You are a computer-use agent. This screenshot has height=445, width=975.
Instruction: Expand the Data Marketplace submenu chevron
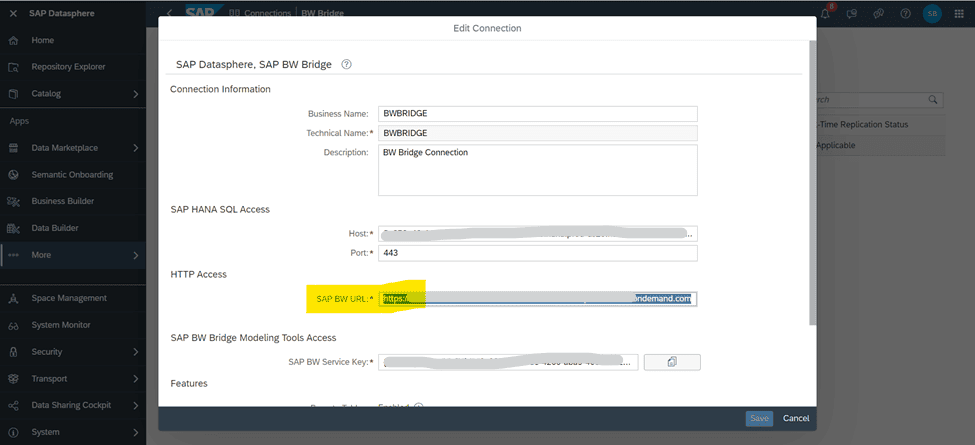tap(136, 148)
